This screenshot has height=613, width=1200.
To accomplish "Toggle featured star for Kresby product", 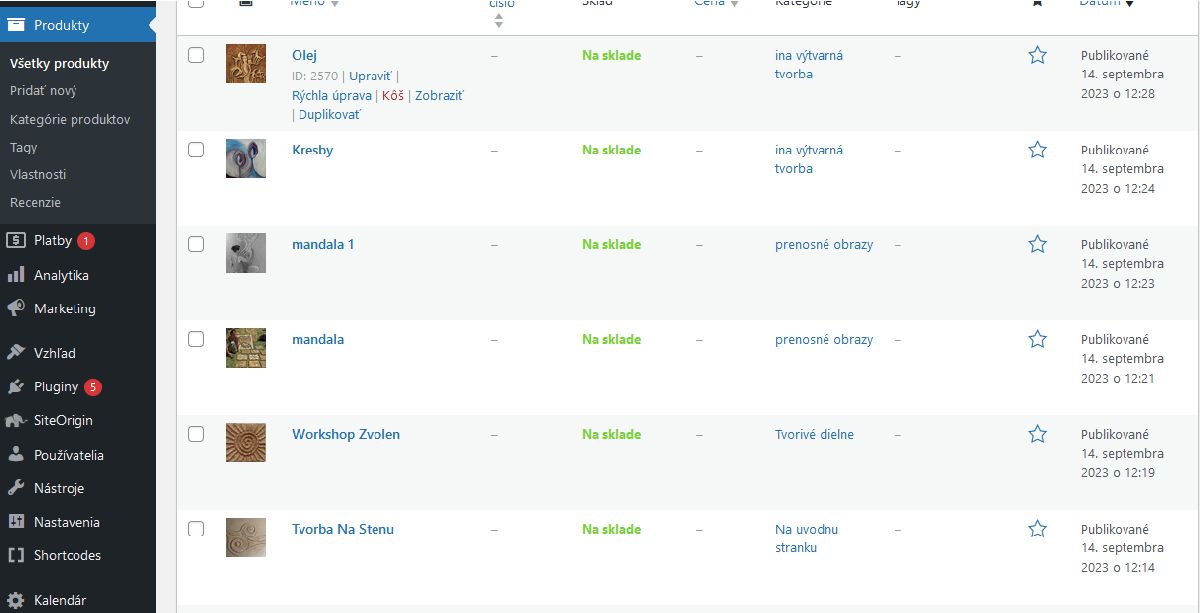I will [x=1037, y=150].
